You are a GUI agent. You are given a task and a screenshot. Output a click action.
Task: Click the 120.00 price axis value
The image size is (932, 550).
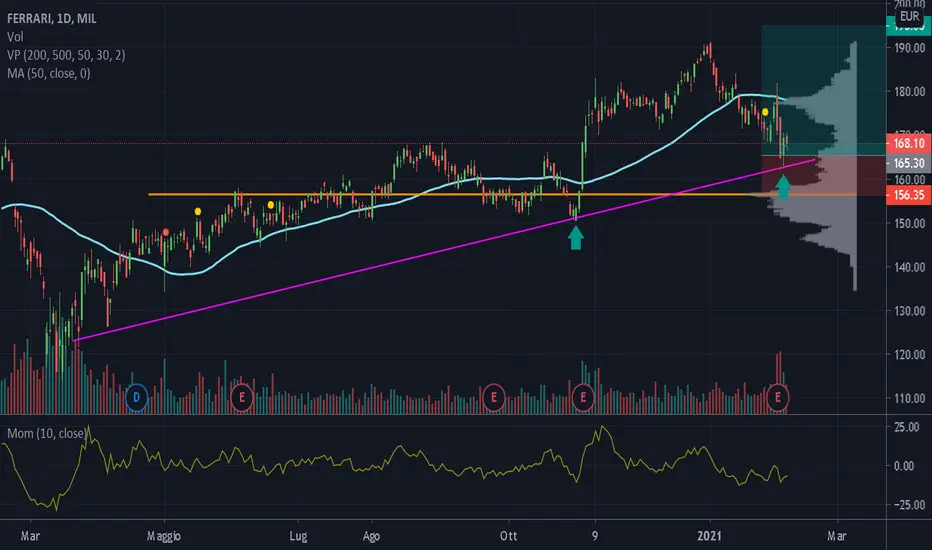(909, 355)
